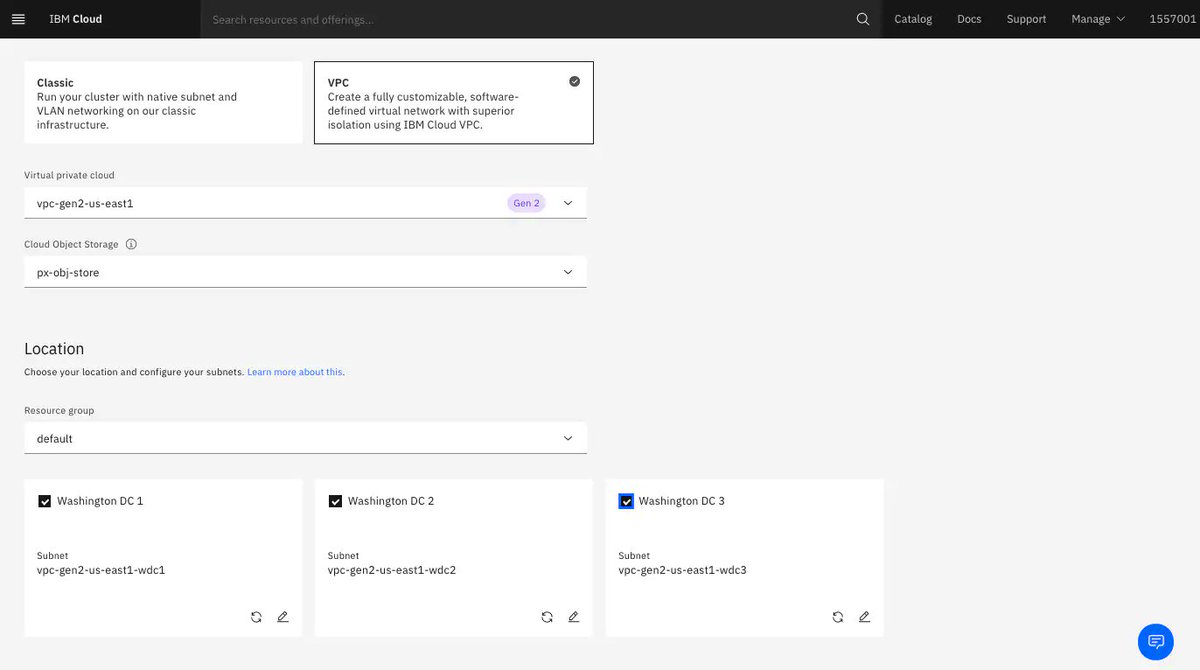Follow the Learn more about this link
Screen dimensions: 1200x670
coord(296,372)
